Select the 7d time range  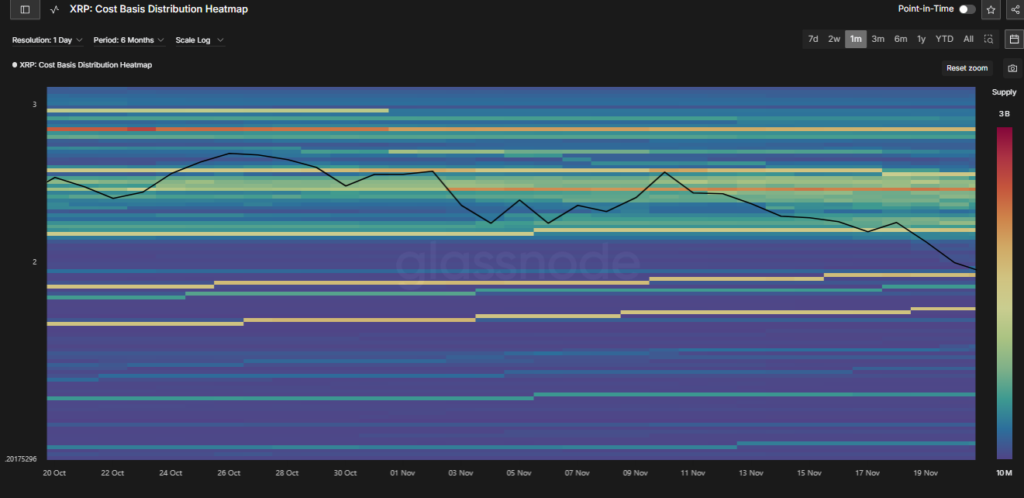[x=813, y=39]
